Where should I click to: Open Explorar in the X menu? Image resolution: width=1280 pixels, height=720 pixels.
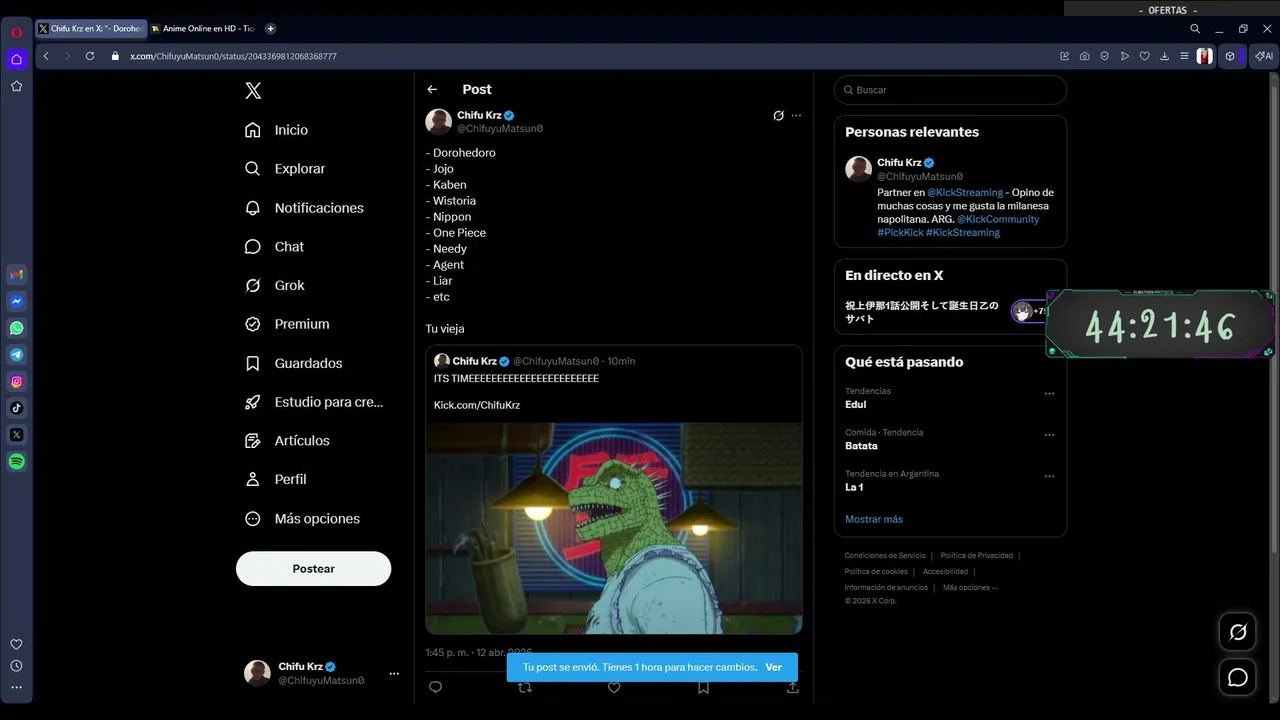285,169
